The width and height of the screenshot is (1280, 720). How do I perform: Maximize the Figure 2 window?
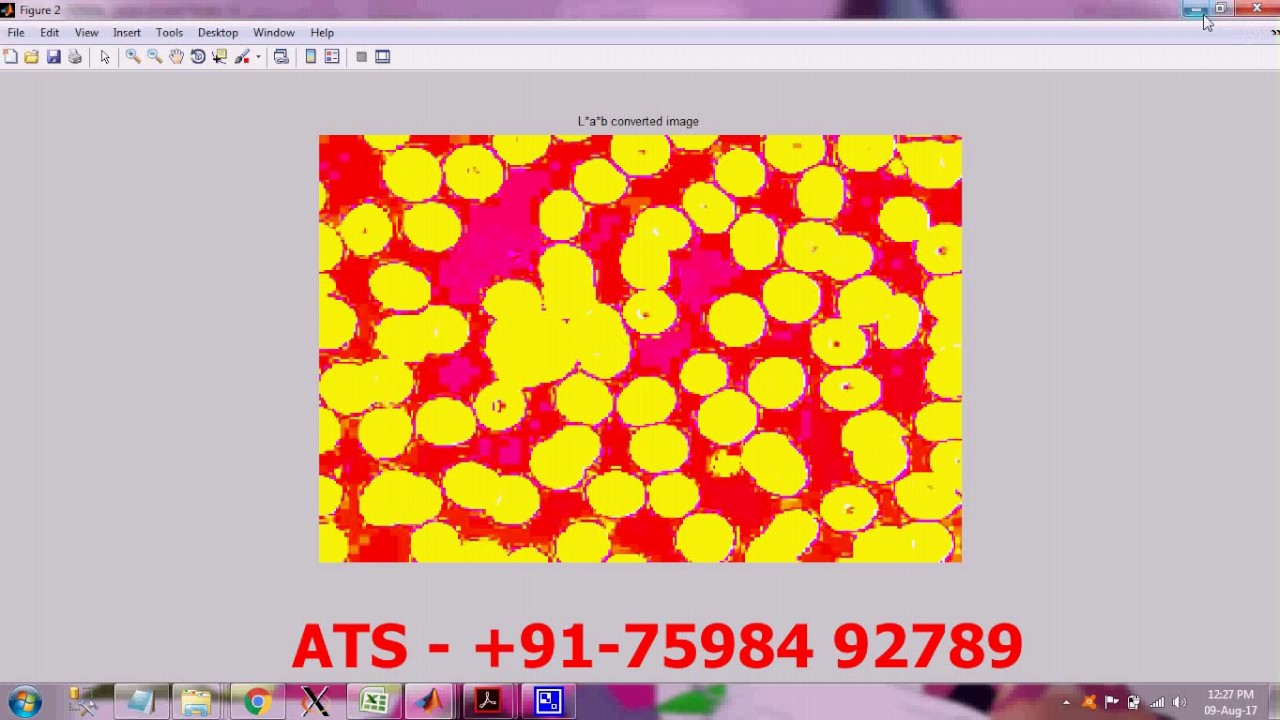coord(1221,9)
